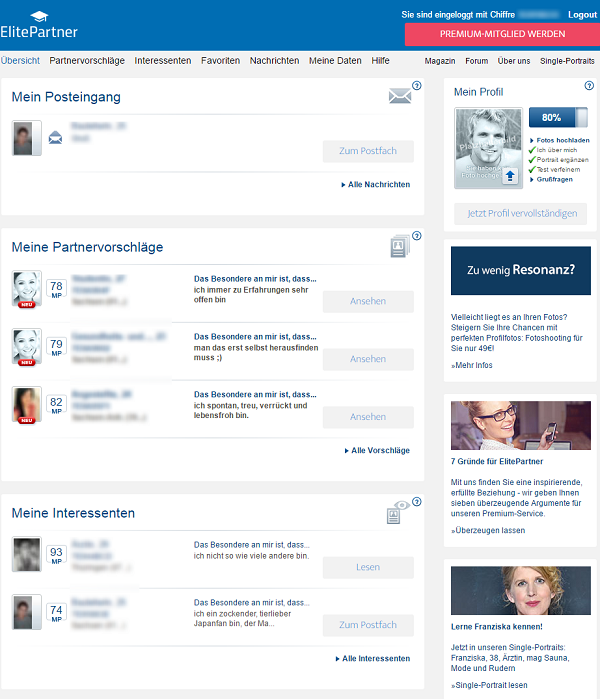
Task: Click the photo of the 78 MP suggestion
Action: click(x=27, y=288)
